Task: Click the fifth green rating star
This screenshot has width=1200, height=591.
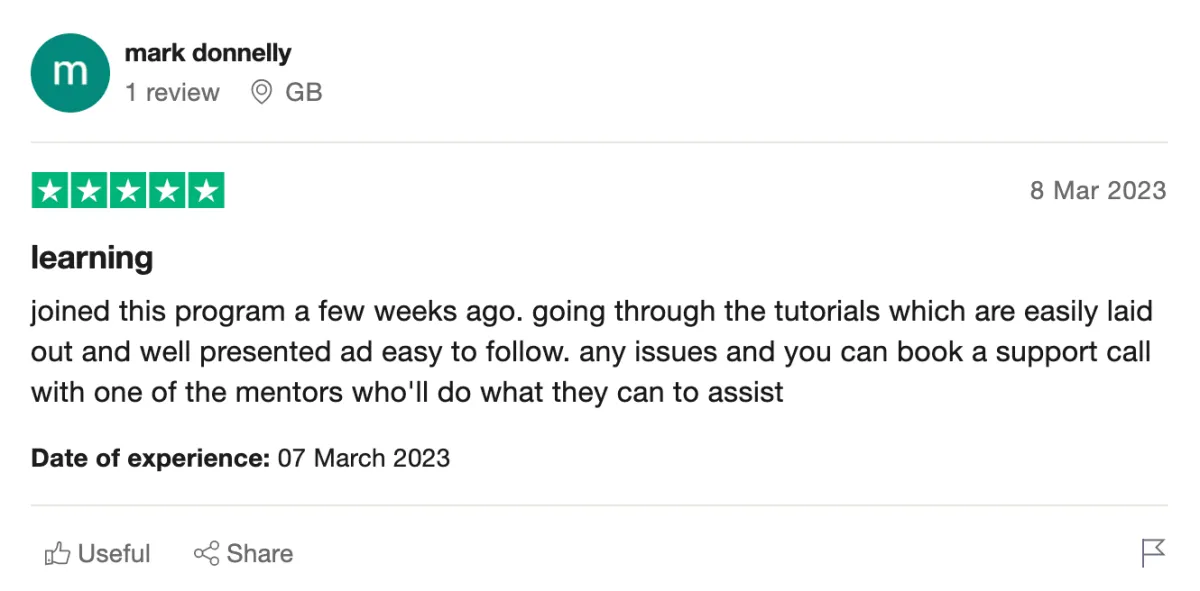Action: click(206, 190)
